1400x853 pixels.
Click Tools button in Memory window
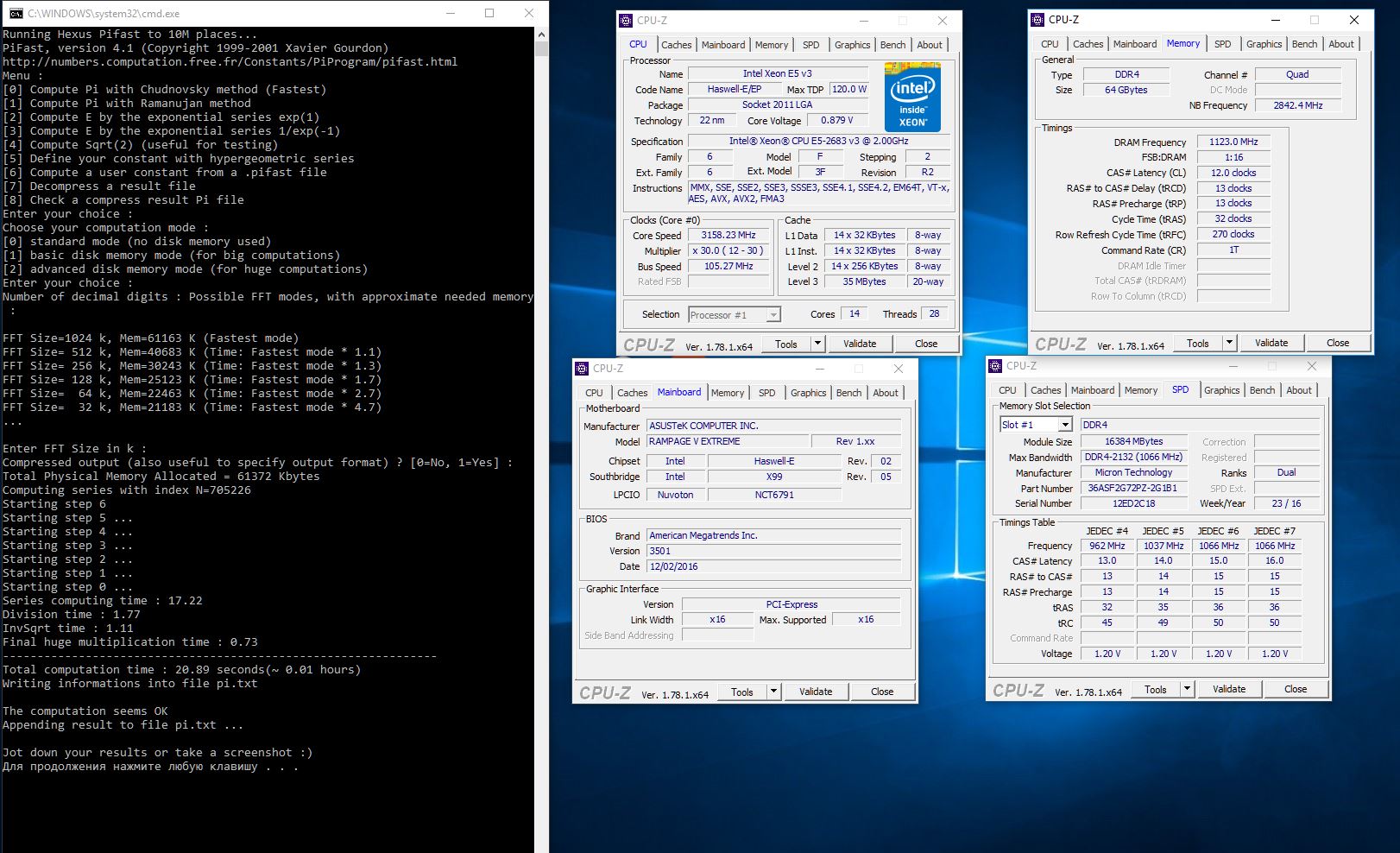(1198, 343)
